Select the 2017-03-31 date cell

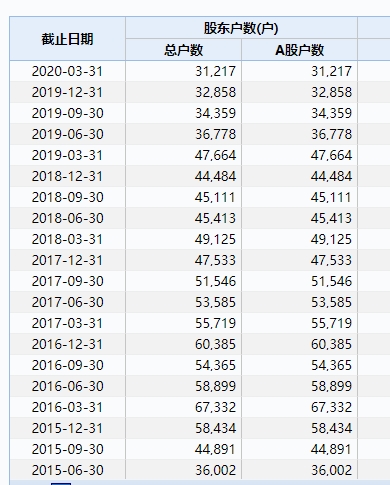point(67,323)
